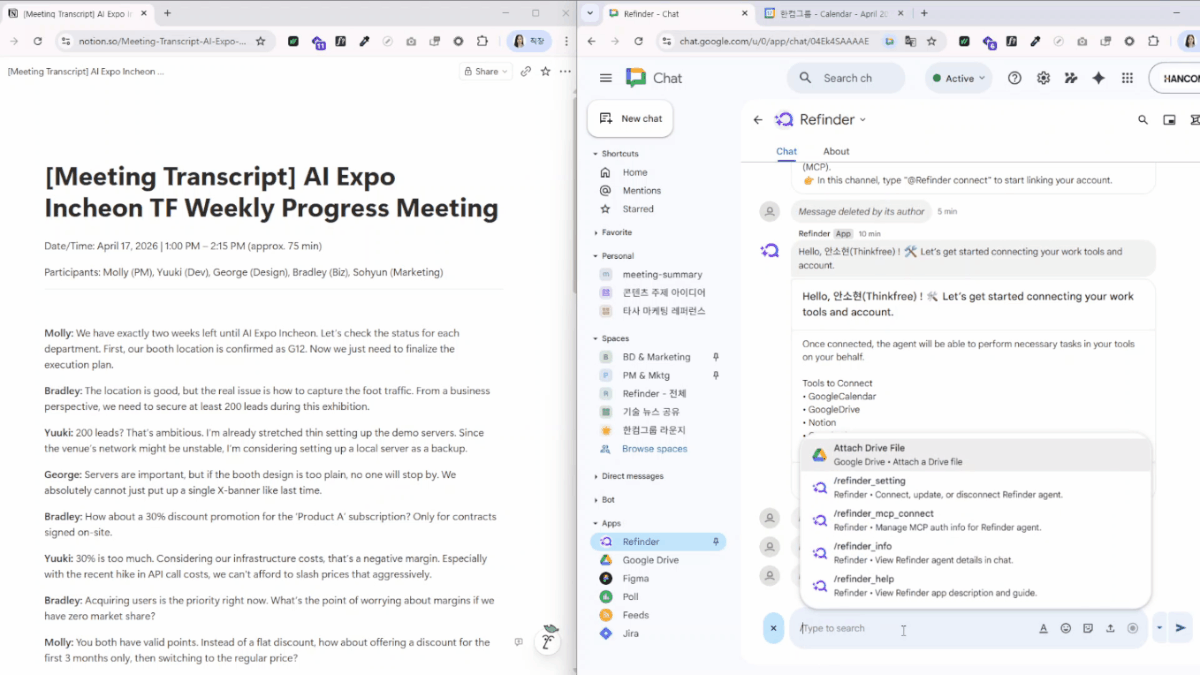Open the emoji picker in the message bar

[1066, 628]
